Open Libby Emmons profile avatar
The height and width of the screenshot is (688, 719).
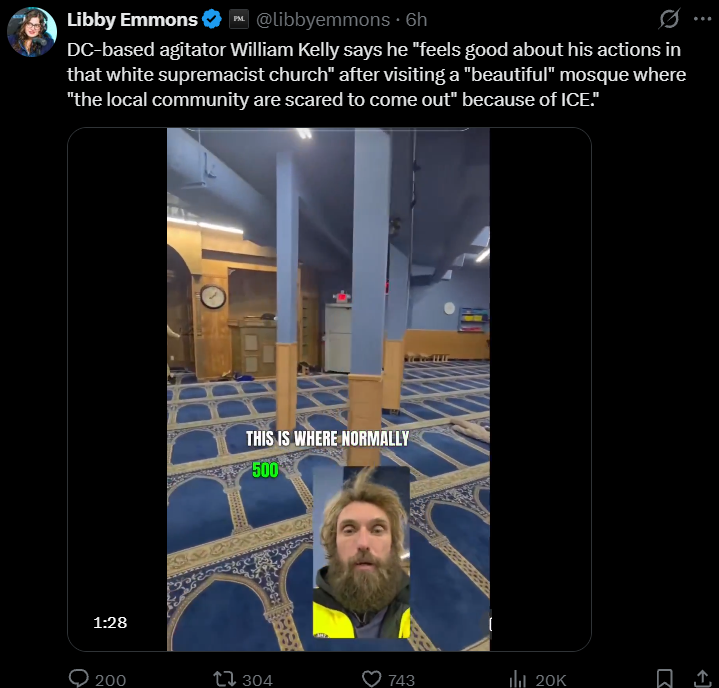32,32
